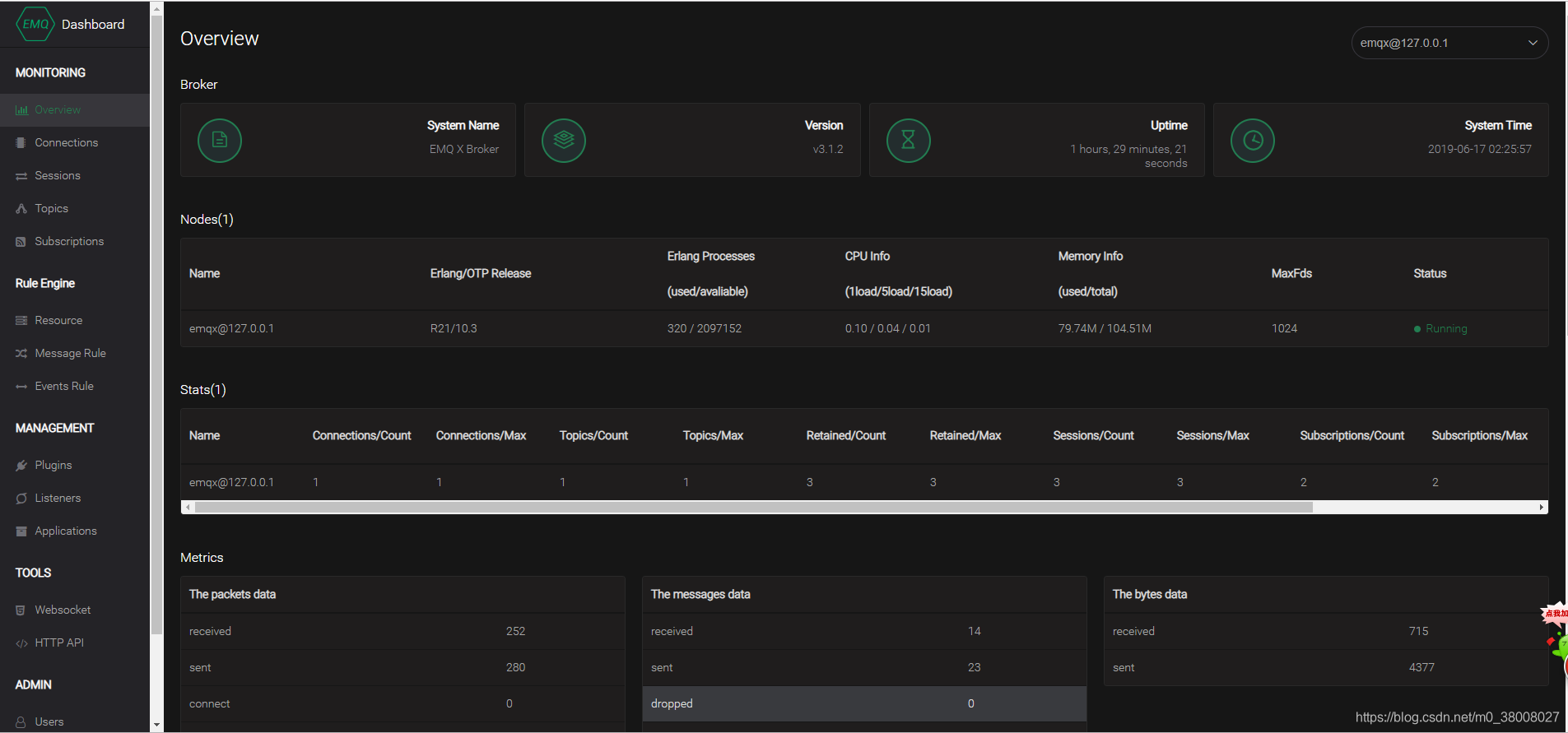1568x733 pixels.
Task: Click the Subscriptions feed icon
Action: click(x=21, y=242)
